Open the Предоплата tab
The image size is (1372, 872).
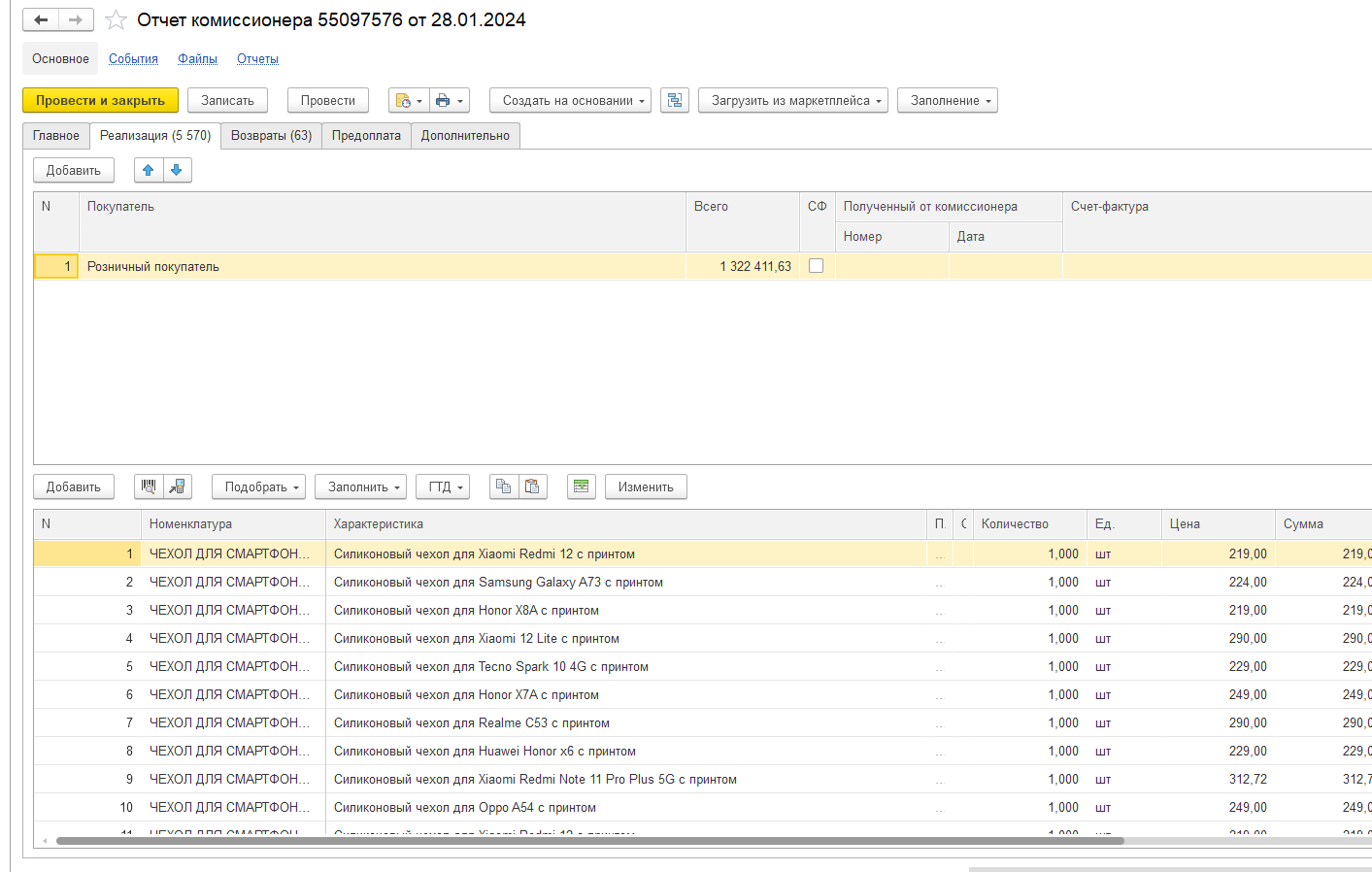coord(366,136)
